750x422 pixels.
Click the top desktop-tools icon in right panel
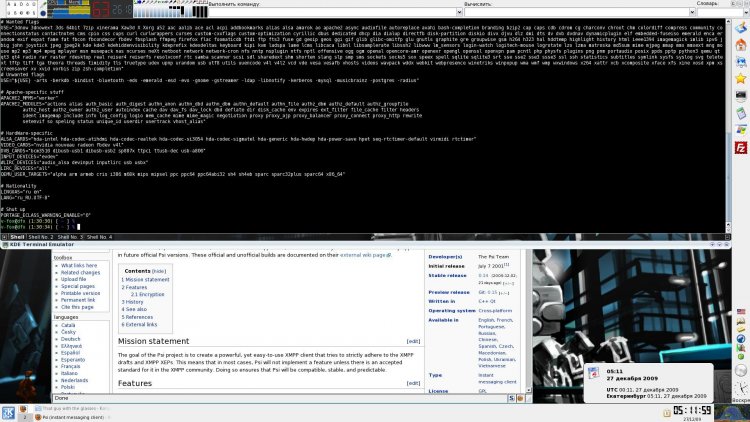click(x=741, y=27)
